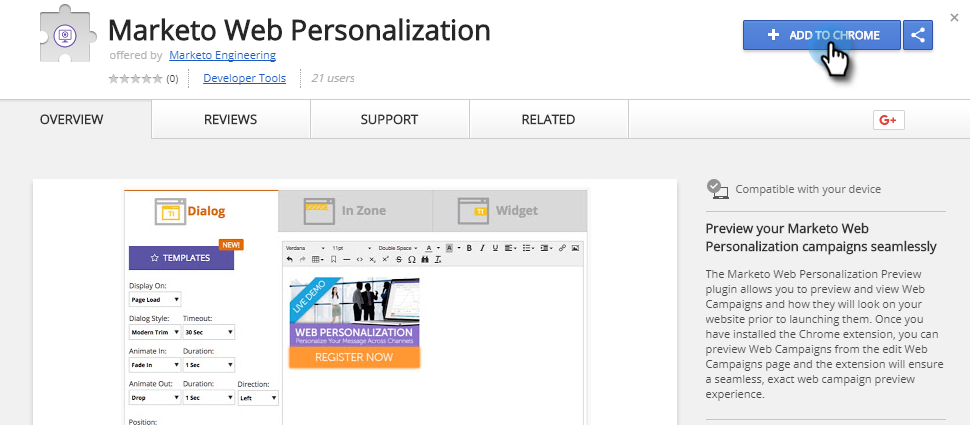Click the text alignment icon in the editor toolbar
Viewport: 970px width, 425px height.
pos(510,248)
